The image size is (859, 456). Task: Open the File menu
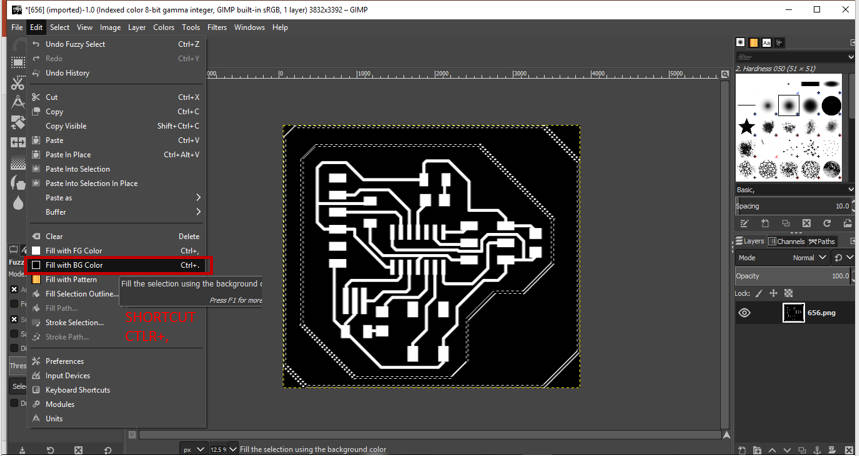tap(17, 27)
